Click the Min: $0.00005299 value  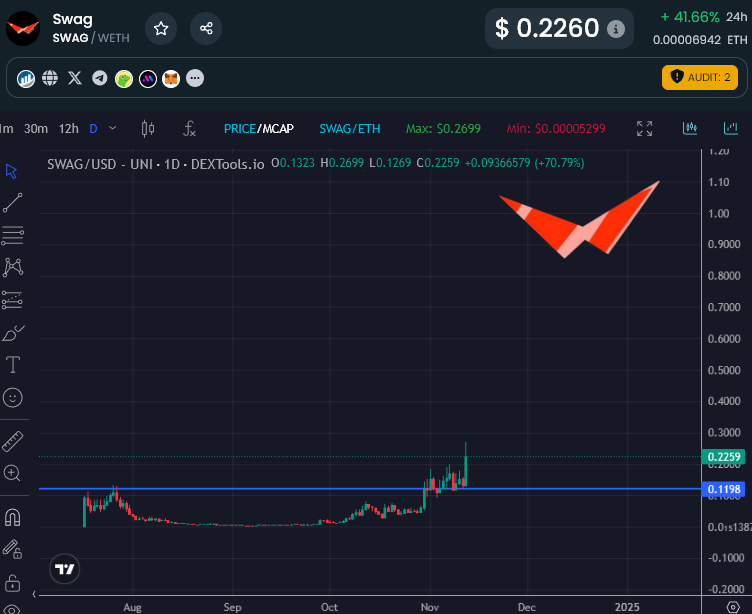(556, 129)
